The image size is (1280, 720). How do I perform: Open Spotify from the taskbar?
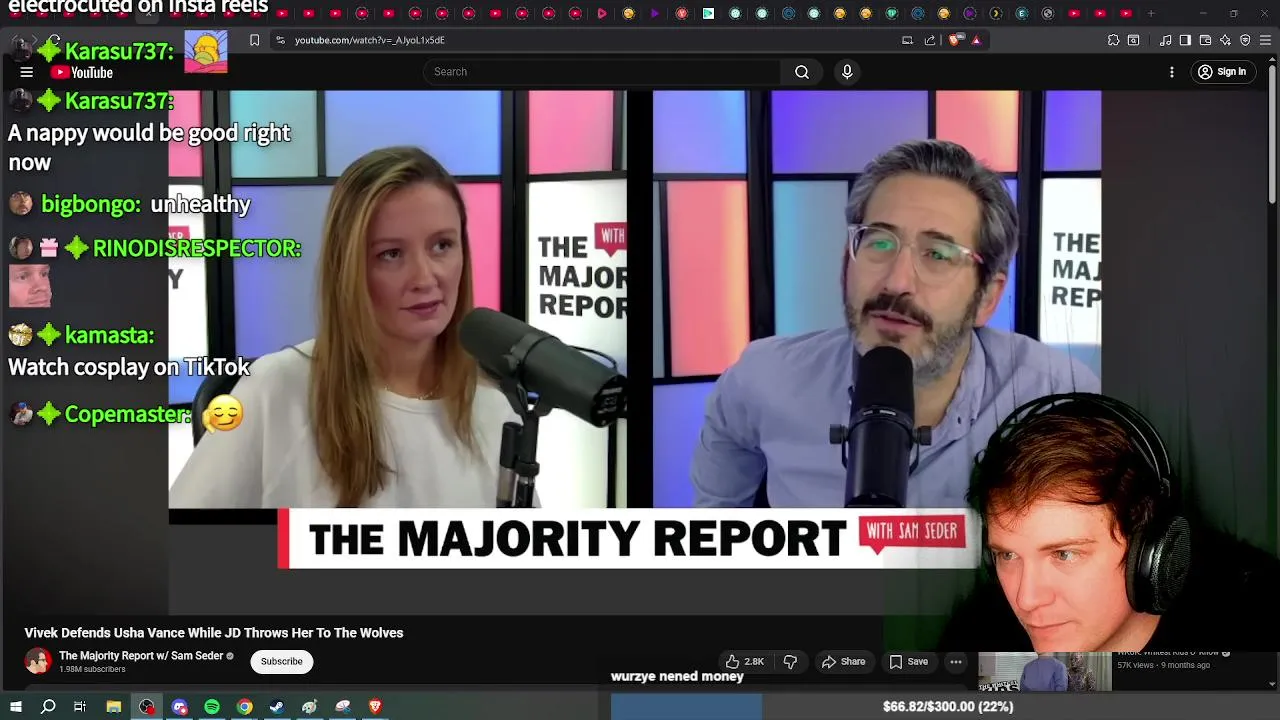[x=212, y=707]
